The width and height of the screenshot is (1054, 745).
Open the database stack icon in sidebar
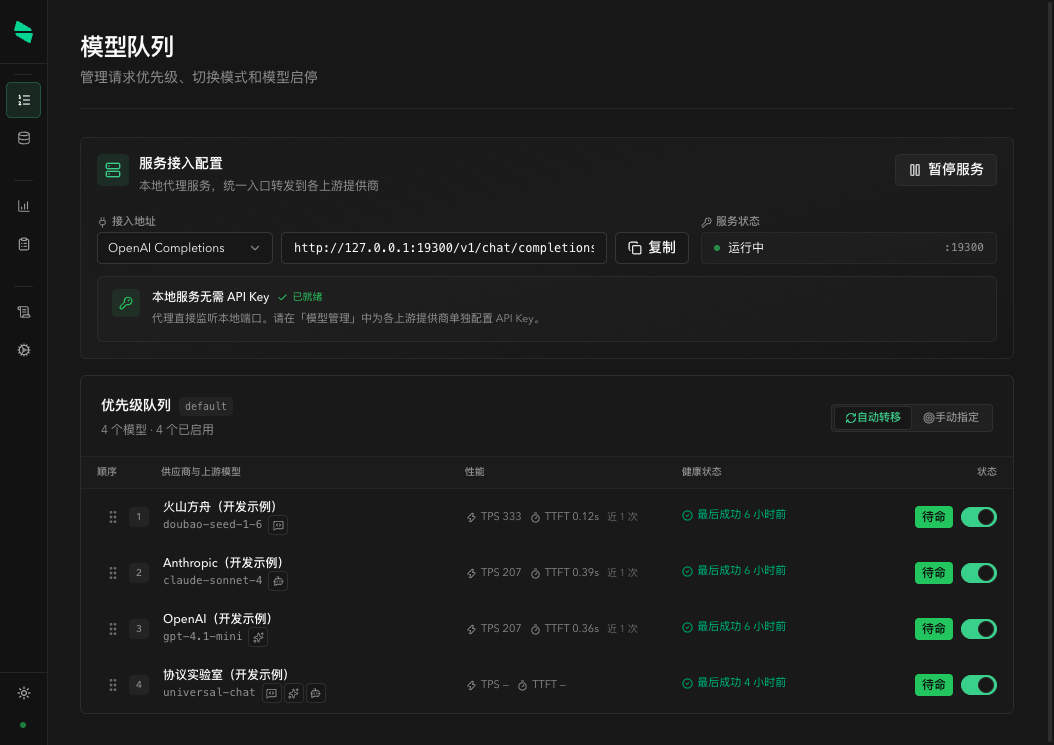[24, 139]
